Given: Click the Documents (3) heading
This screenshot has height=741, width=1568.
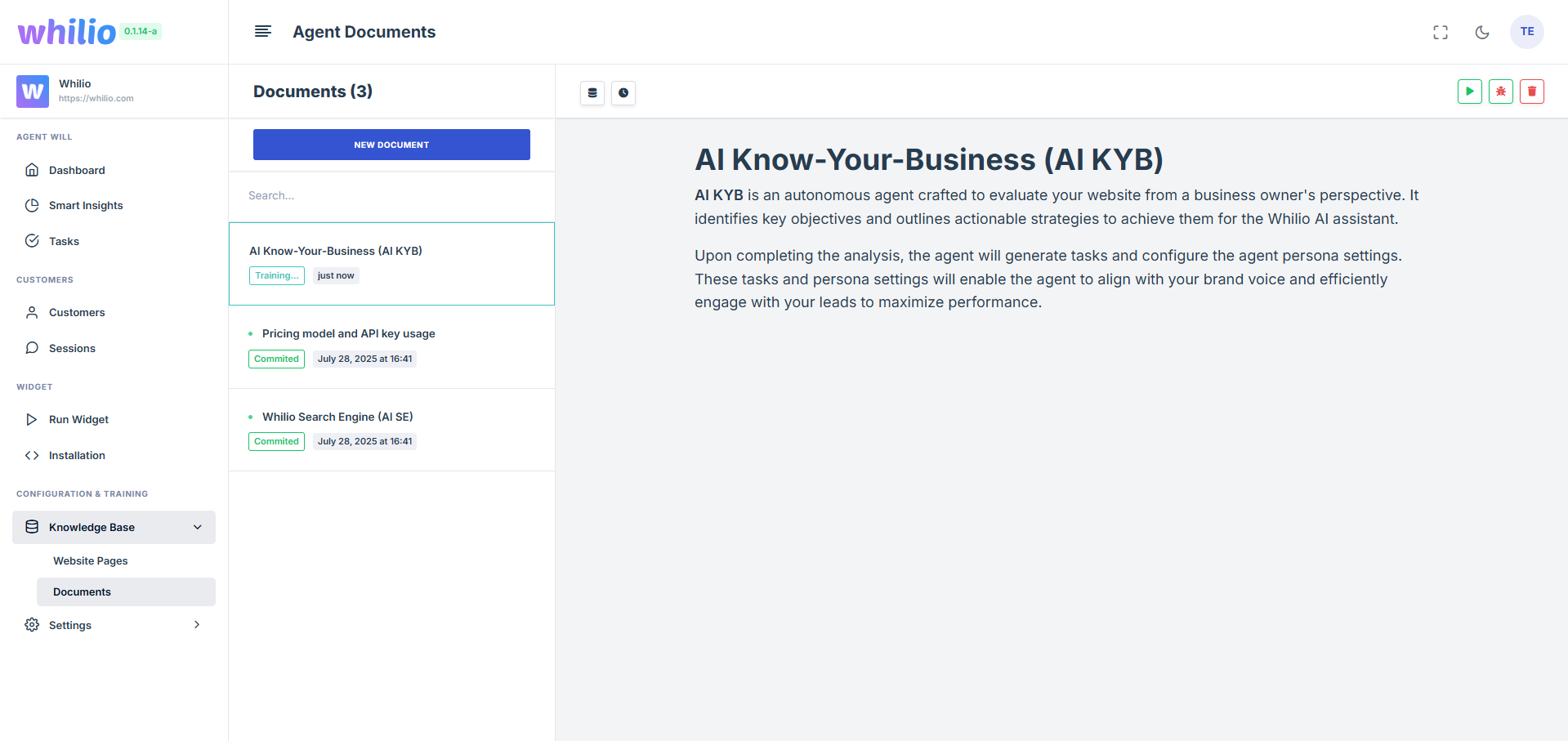Looking at the screenshot, I should 313,92.
